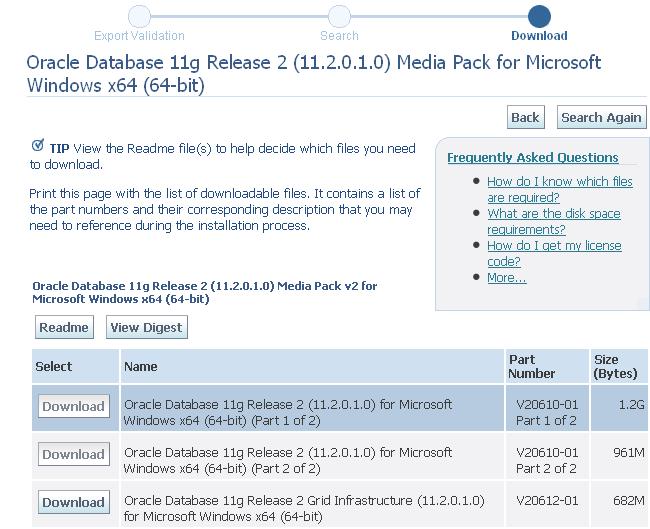Screen dimensions: 650x529
Task: Open 'How do I know which files are required?'
Action: point(560,189)
